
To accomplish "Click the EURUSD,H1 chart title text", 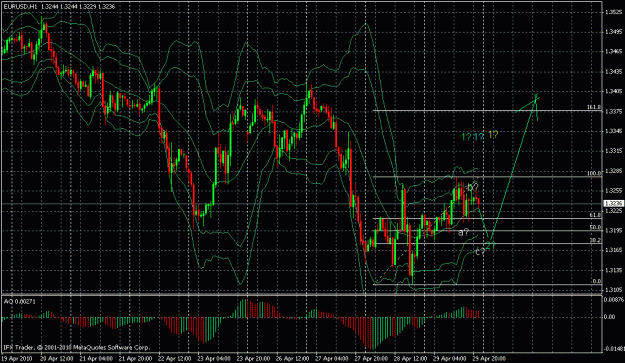I will [19, 7].
